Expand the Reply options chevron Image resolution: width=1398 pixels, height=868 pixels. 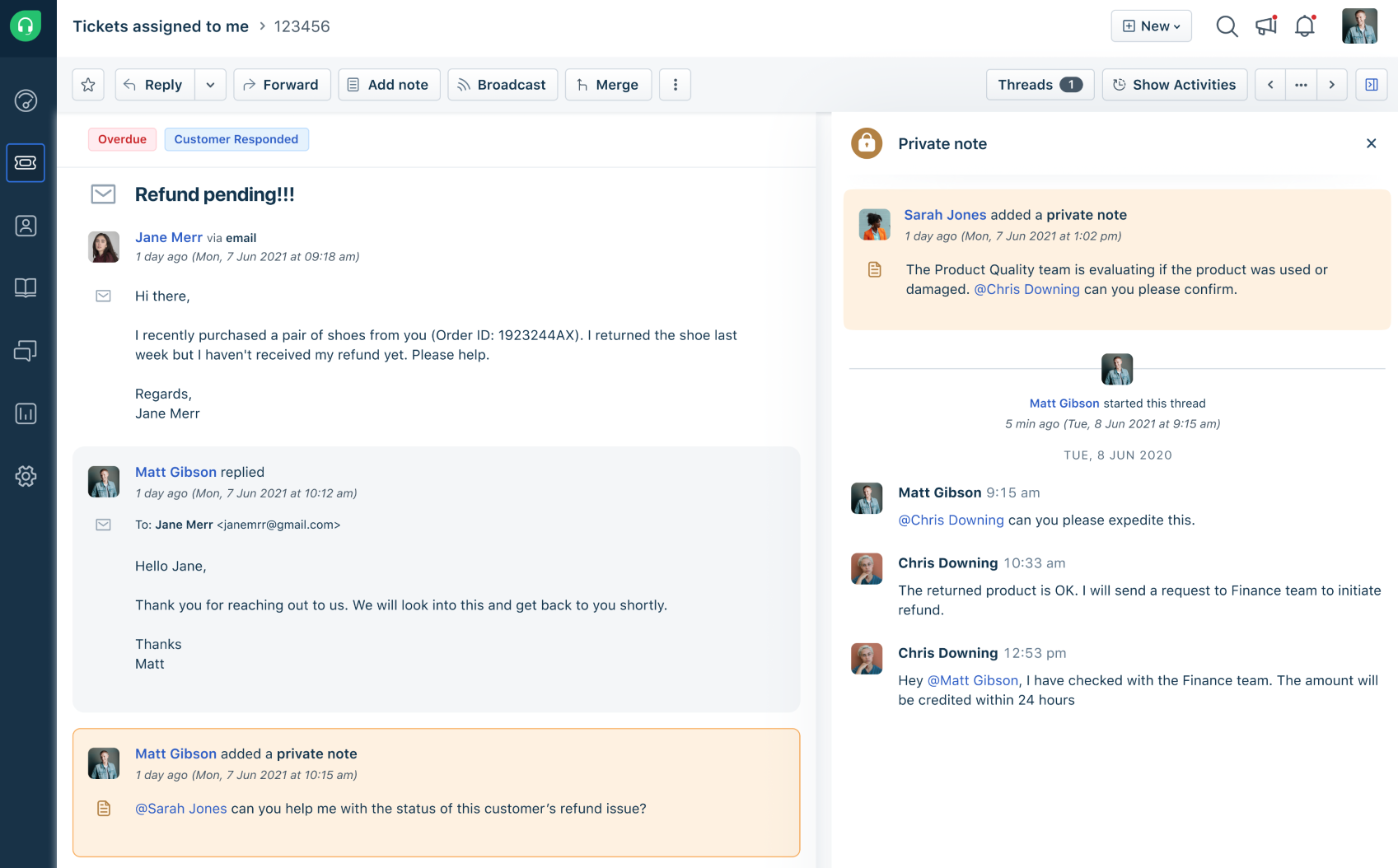pyautogui.click(x=210, y=84)
